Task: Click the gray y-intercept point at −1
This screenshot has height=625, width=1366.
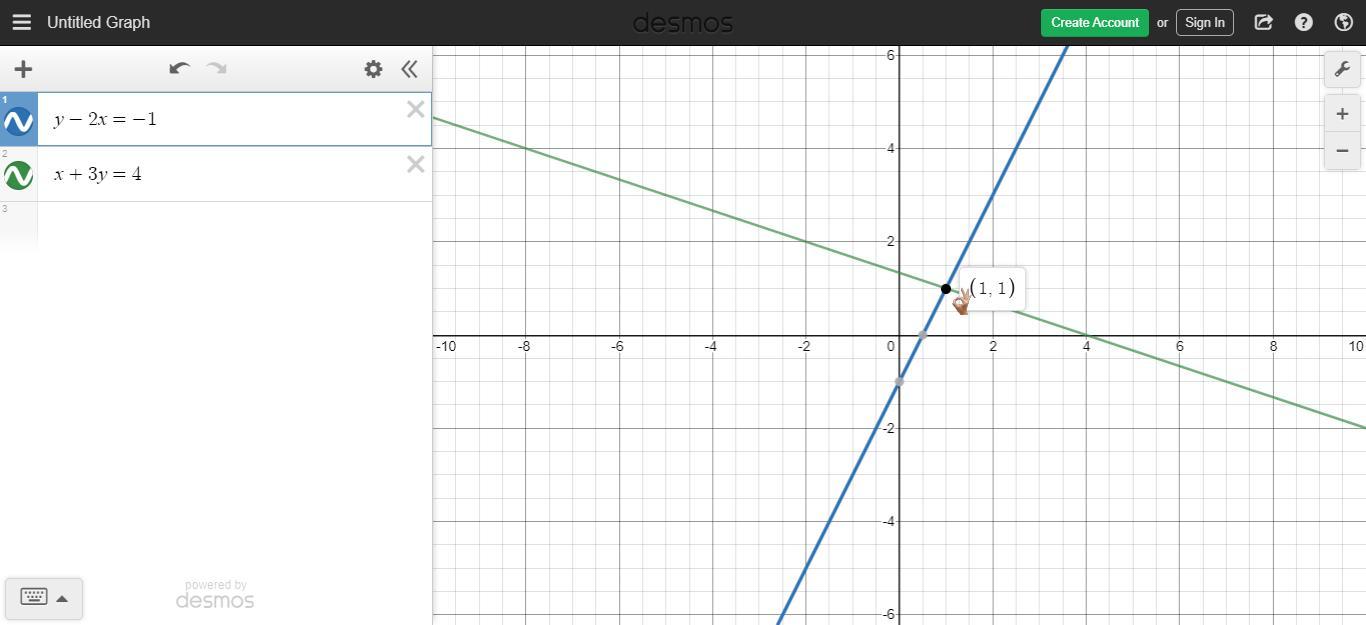Action: tap(899, 382)
